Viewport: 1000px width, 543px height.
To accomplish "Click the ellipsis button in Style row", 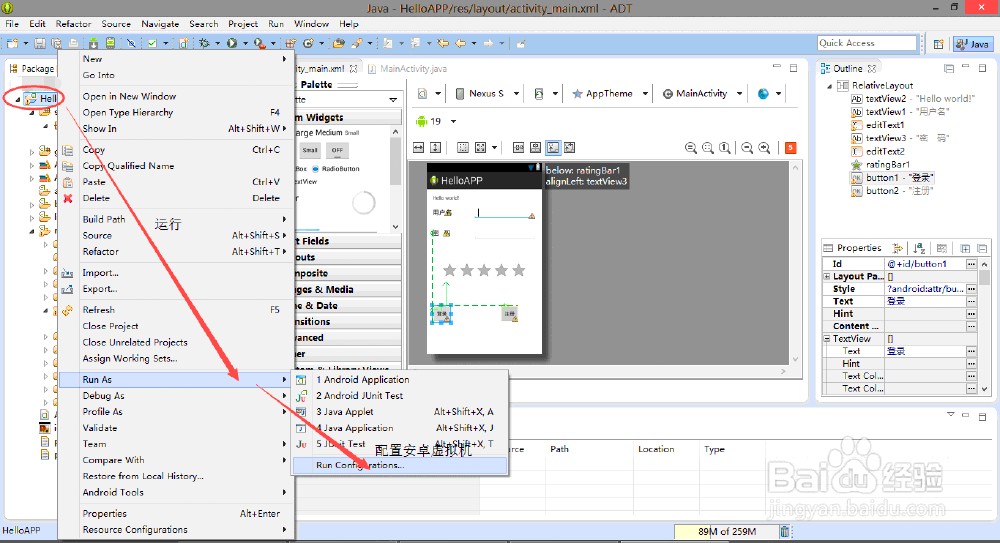I will (971, 289).
